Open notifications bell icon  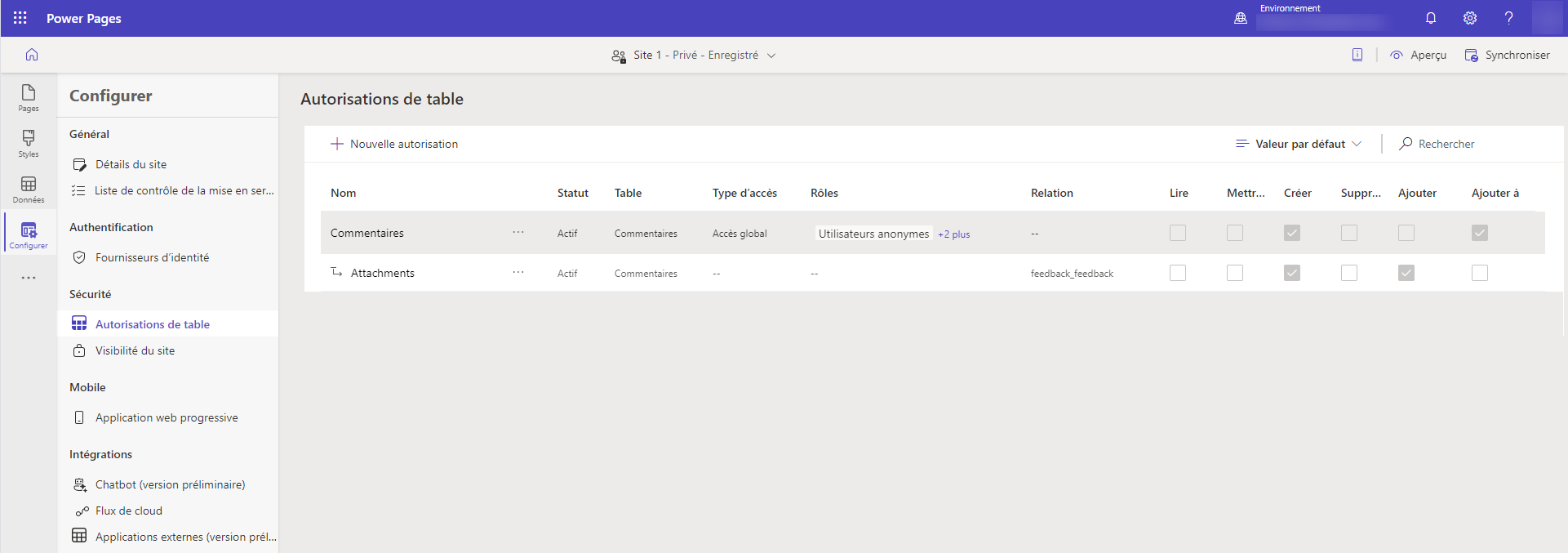pyautogui.click(x=1431, y=18)
